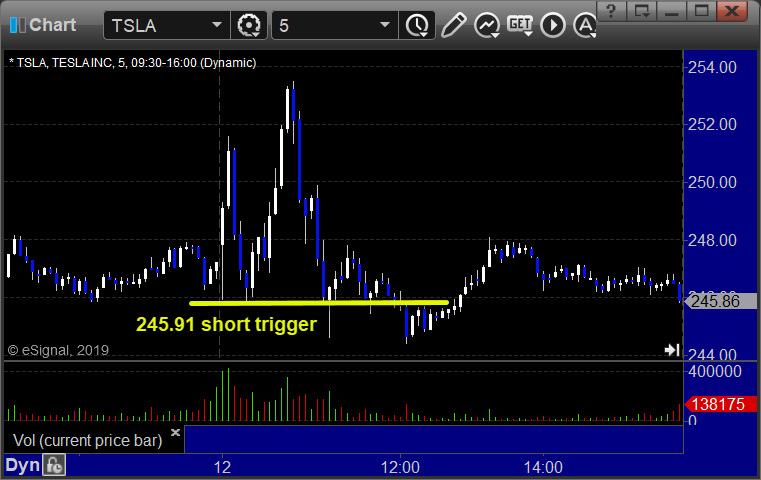Click the help question mark button
This screenshot has width=761, height=480.
click(611, 11)
